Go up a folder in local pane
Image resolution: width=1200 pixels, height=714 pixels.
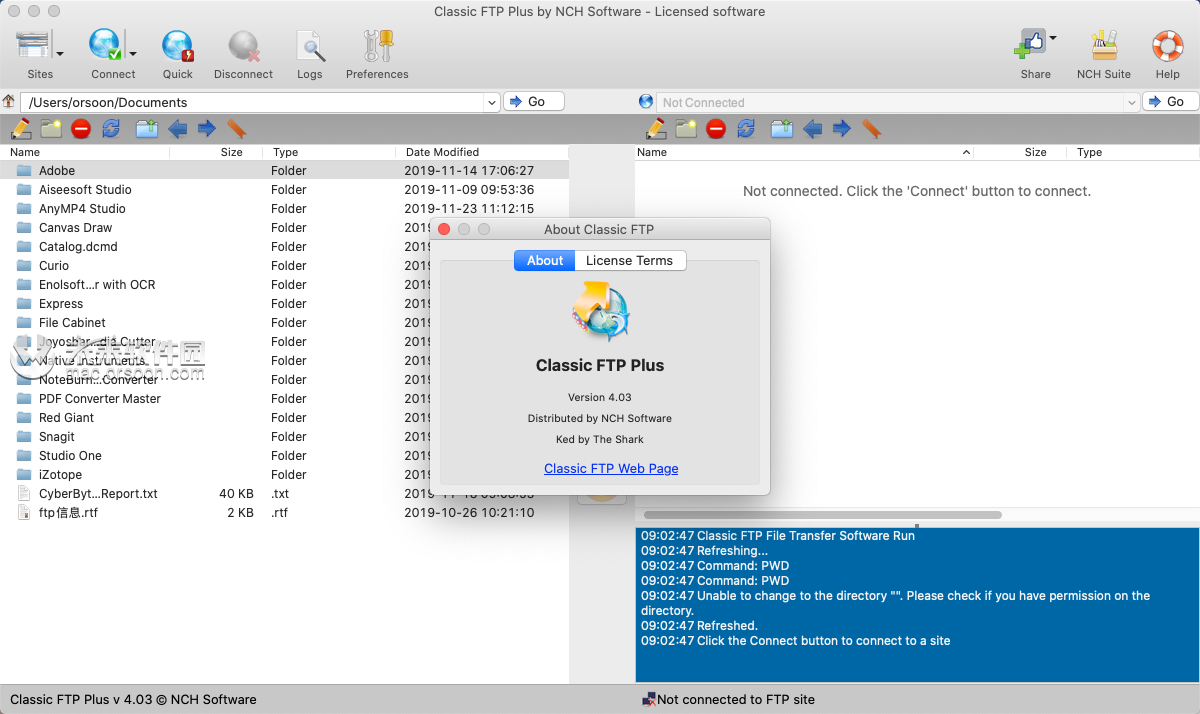tap(147, 128)
